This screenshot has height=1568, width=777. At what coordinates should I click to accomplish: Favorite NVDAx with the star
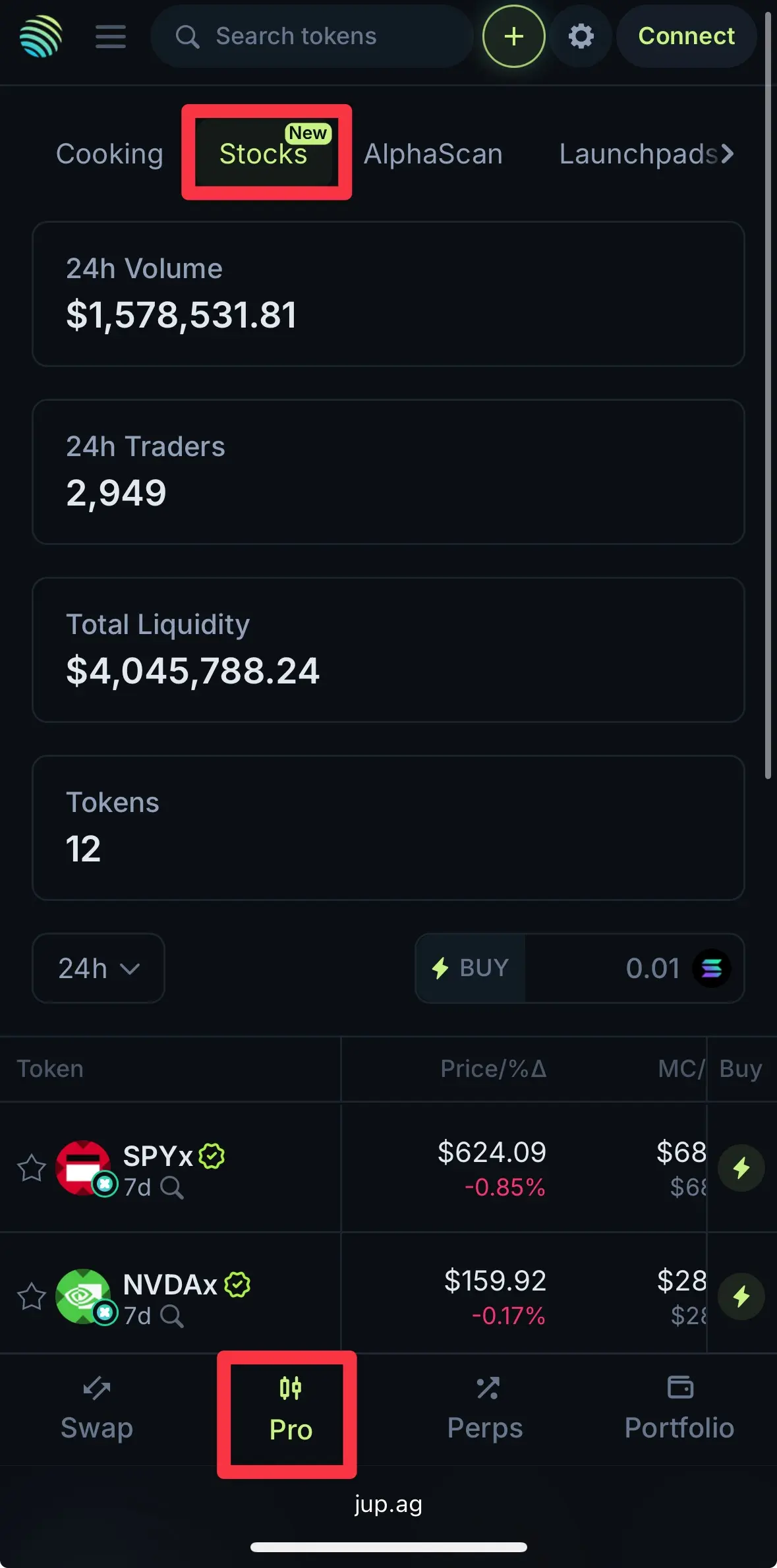click(x=31, y=1296)
